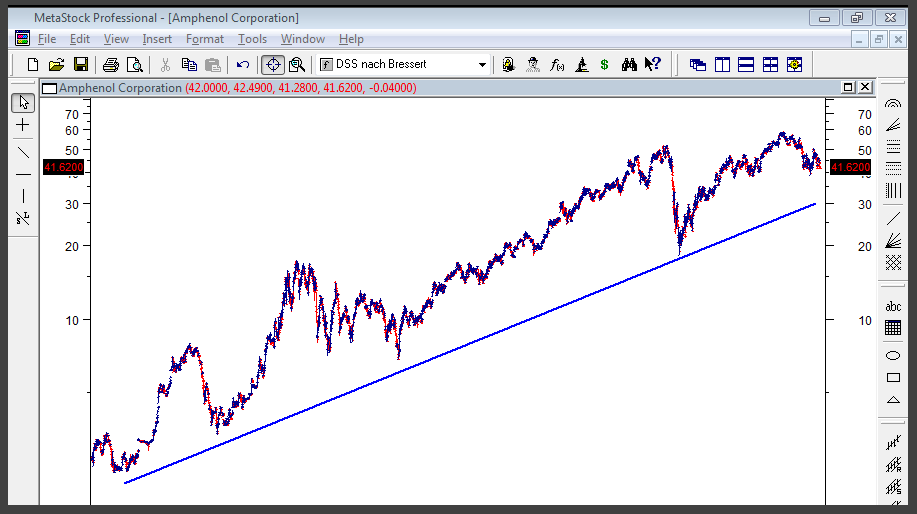Image resolution: width=917 pixels, height=514 pixels.
Task: Select the channel tool marked R
Action: tap(893, 465)
